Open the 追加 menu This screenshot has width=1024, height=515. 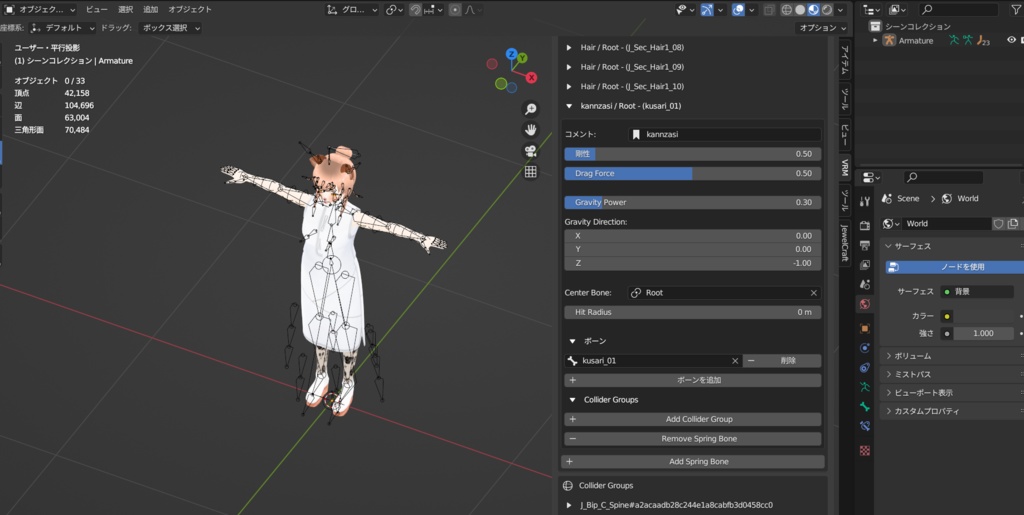pyautogui.click(x=150, y=9)
